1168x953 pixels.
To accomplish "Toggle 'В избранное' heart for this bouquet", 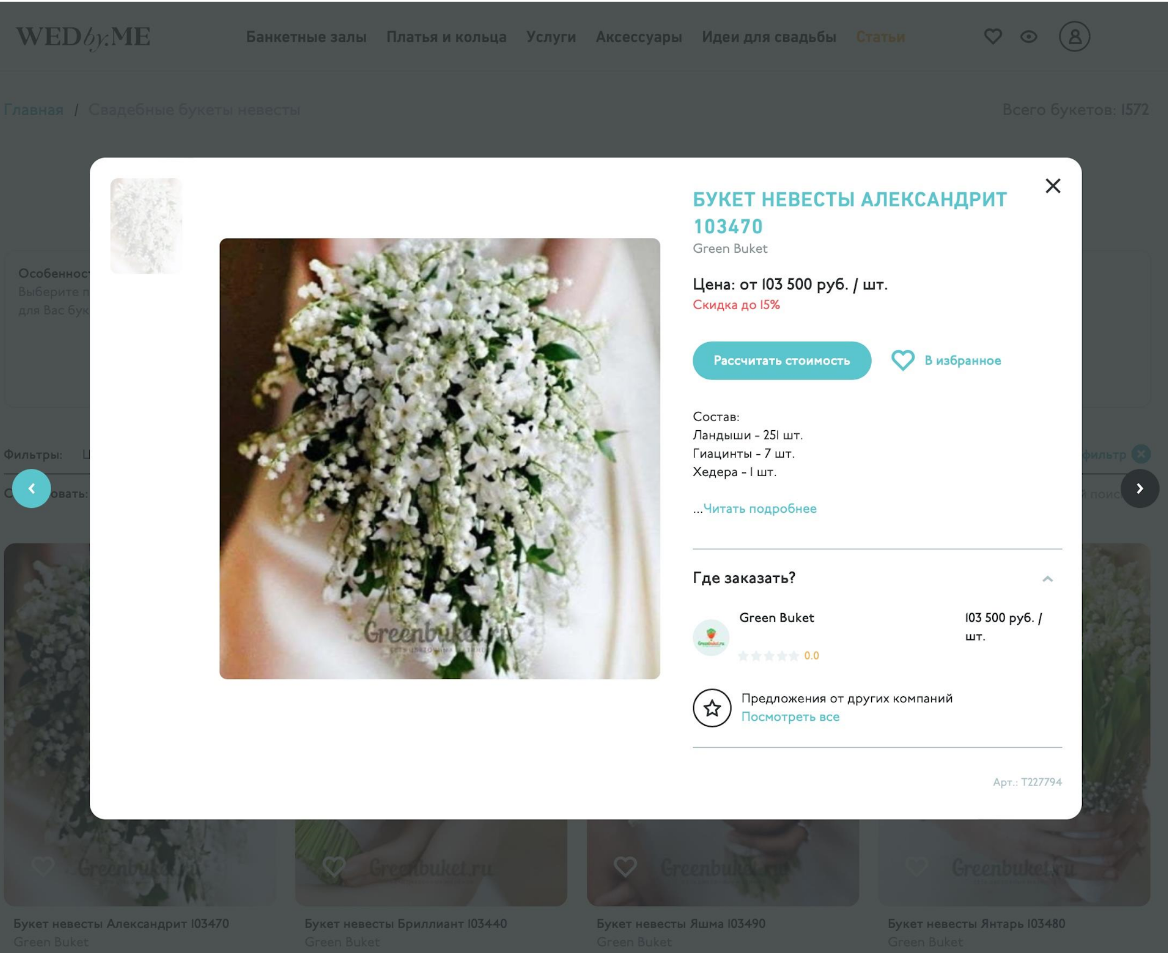I will (x=902, y=361).
